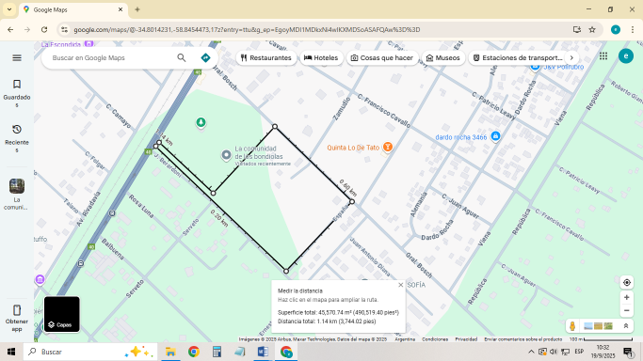Expand the imagery strip chevron
This screenshot has height=361, width=643.
[x=626, y=326]
